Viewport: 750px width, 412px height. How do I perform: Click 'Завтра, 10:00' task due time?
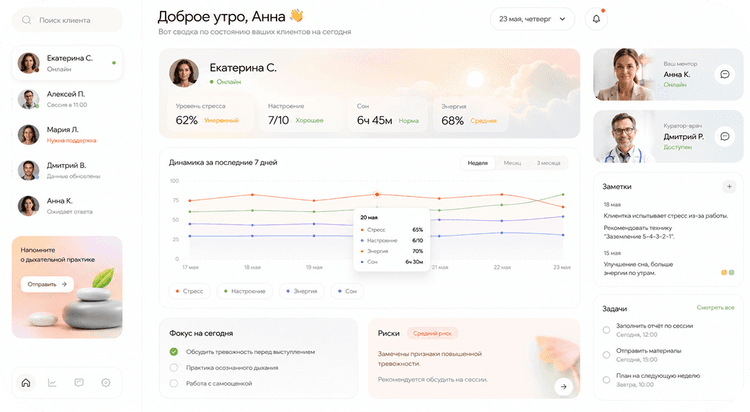(x=635, y=385)
